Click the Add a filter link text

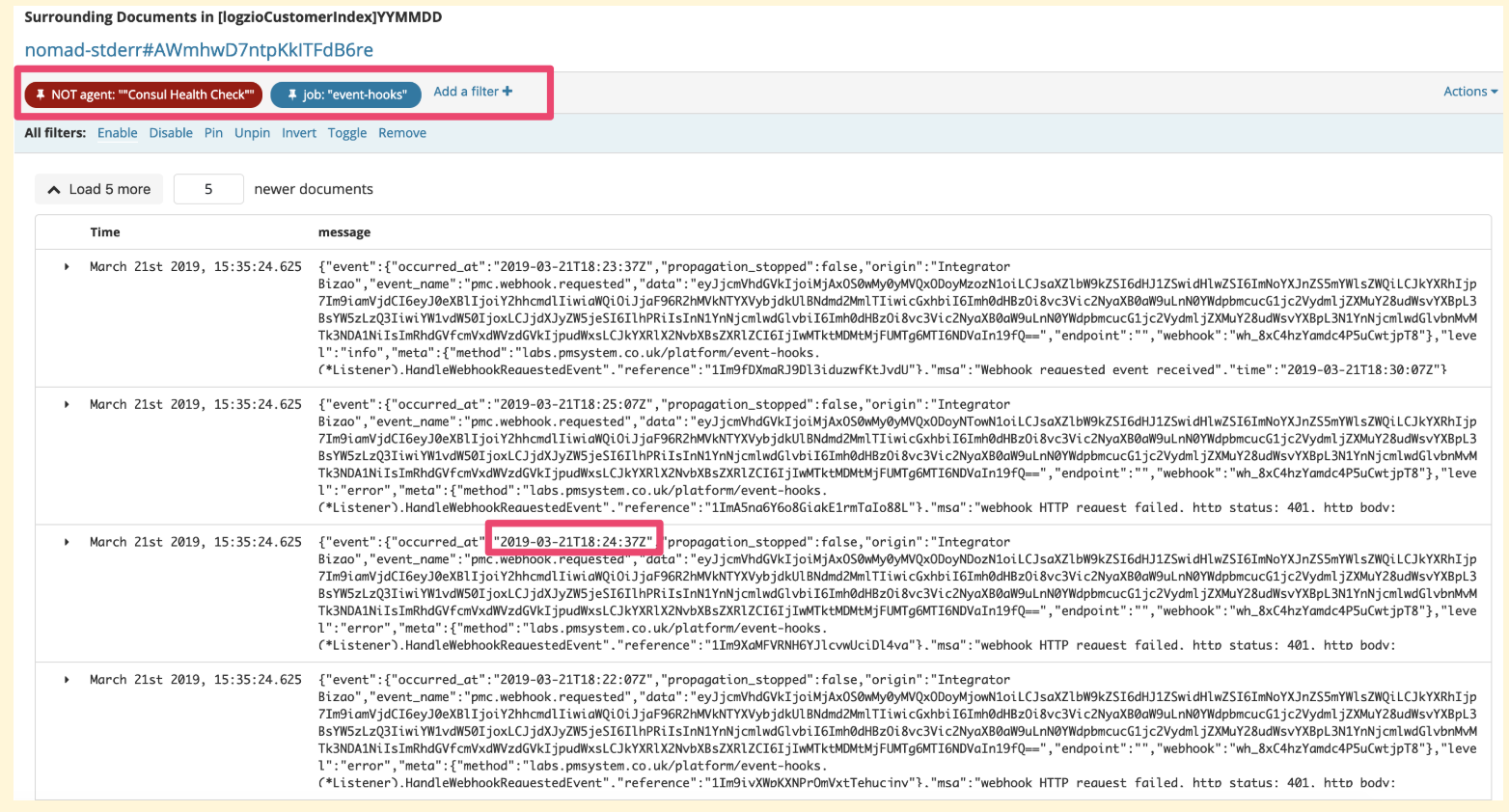tap(466, 92)
